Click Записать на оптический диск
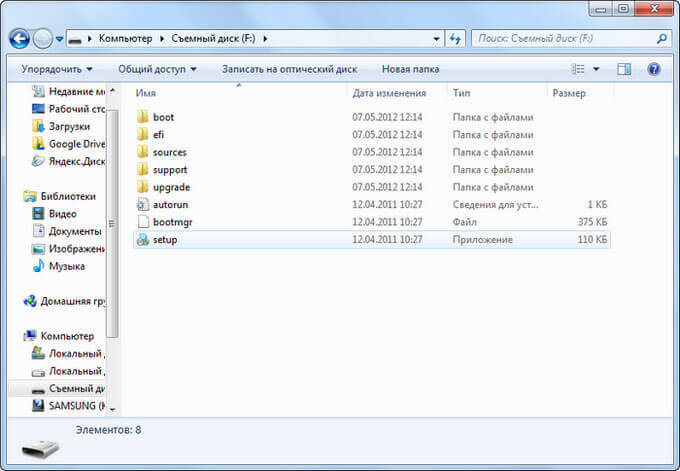680x471 pixels. (289, 69)
